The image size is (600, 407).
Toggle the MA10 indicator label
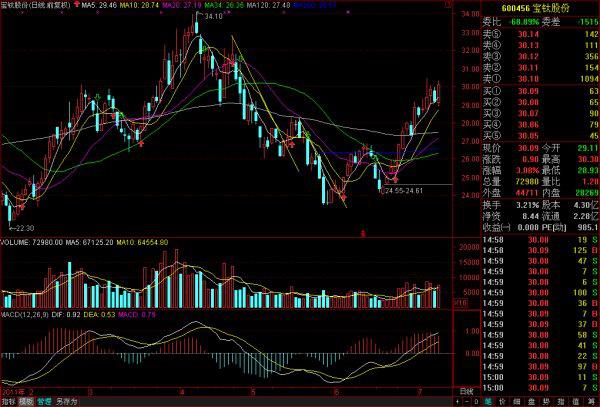(138, 5)
